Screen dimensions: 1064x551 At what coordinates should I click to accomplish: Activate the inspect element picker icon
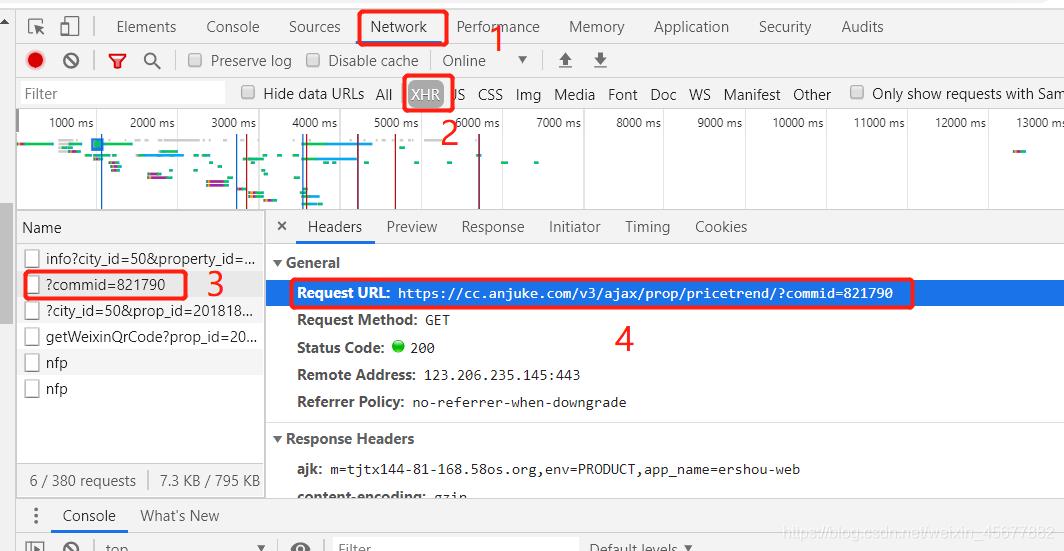pyautogui.click(x=36, y=27)
